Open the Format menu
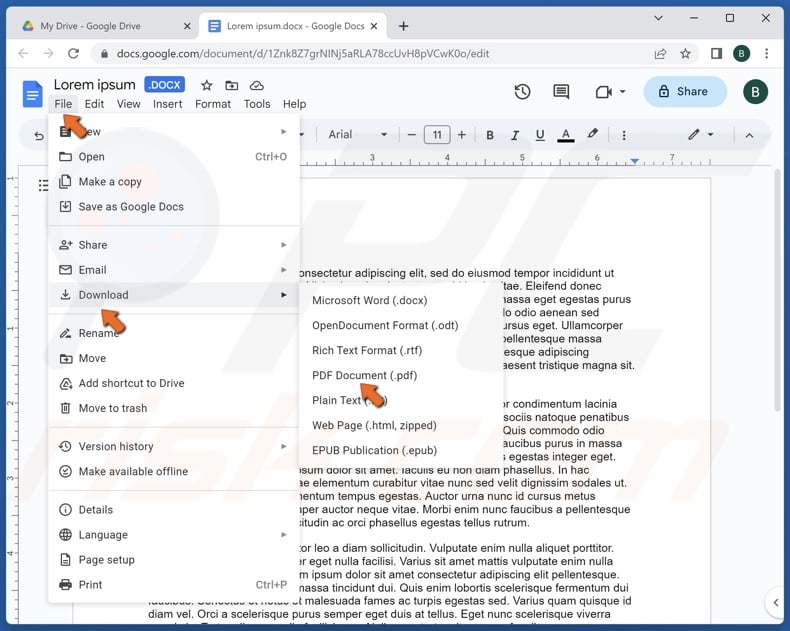This screenshot has height=631, width=790. pos(213,104)
